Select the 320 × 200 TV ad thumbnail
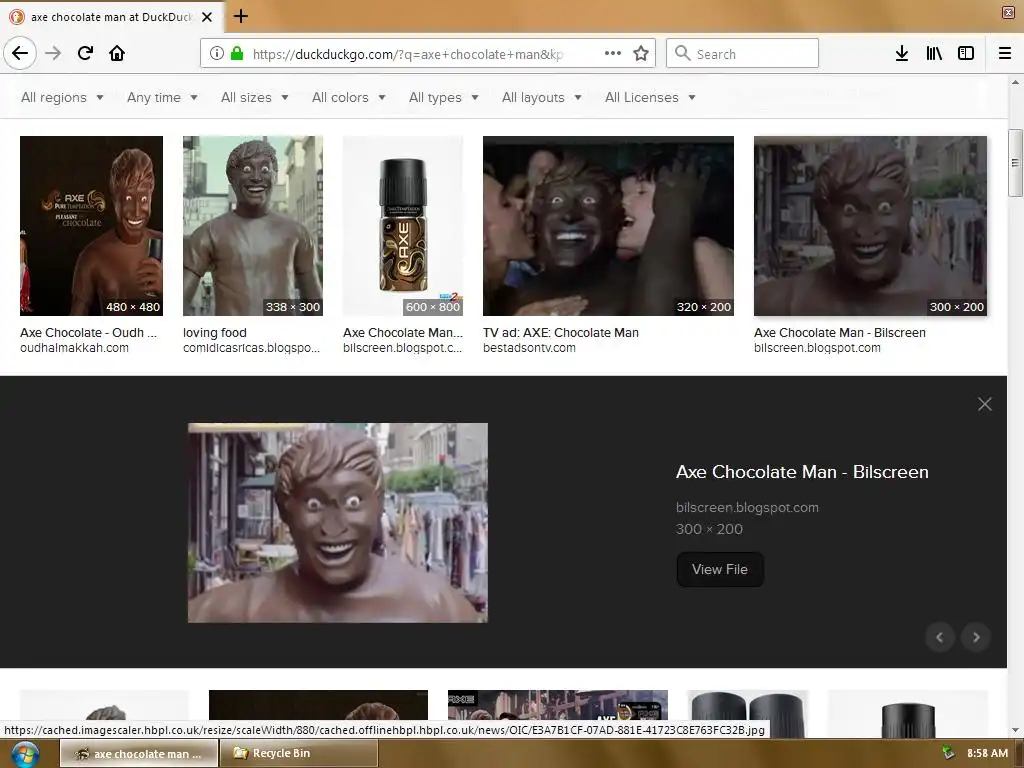This screenshot has width=1024, height=768. (608, 226)
